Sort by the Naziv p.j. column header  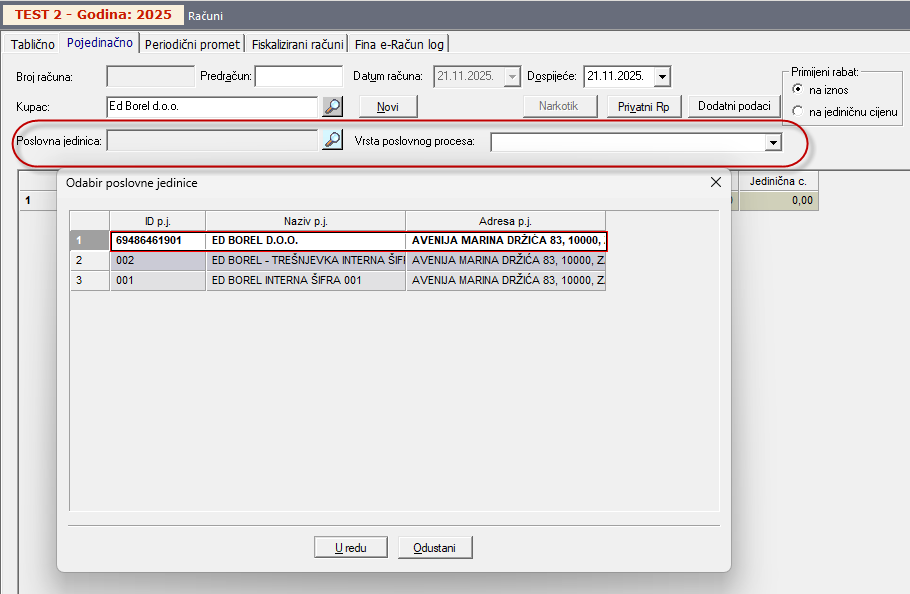305,220
